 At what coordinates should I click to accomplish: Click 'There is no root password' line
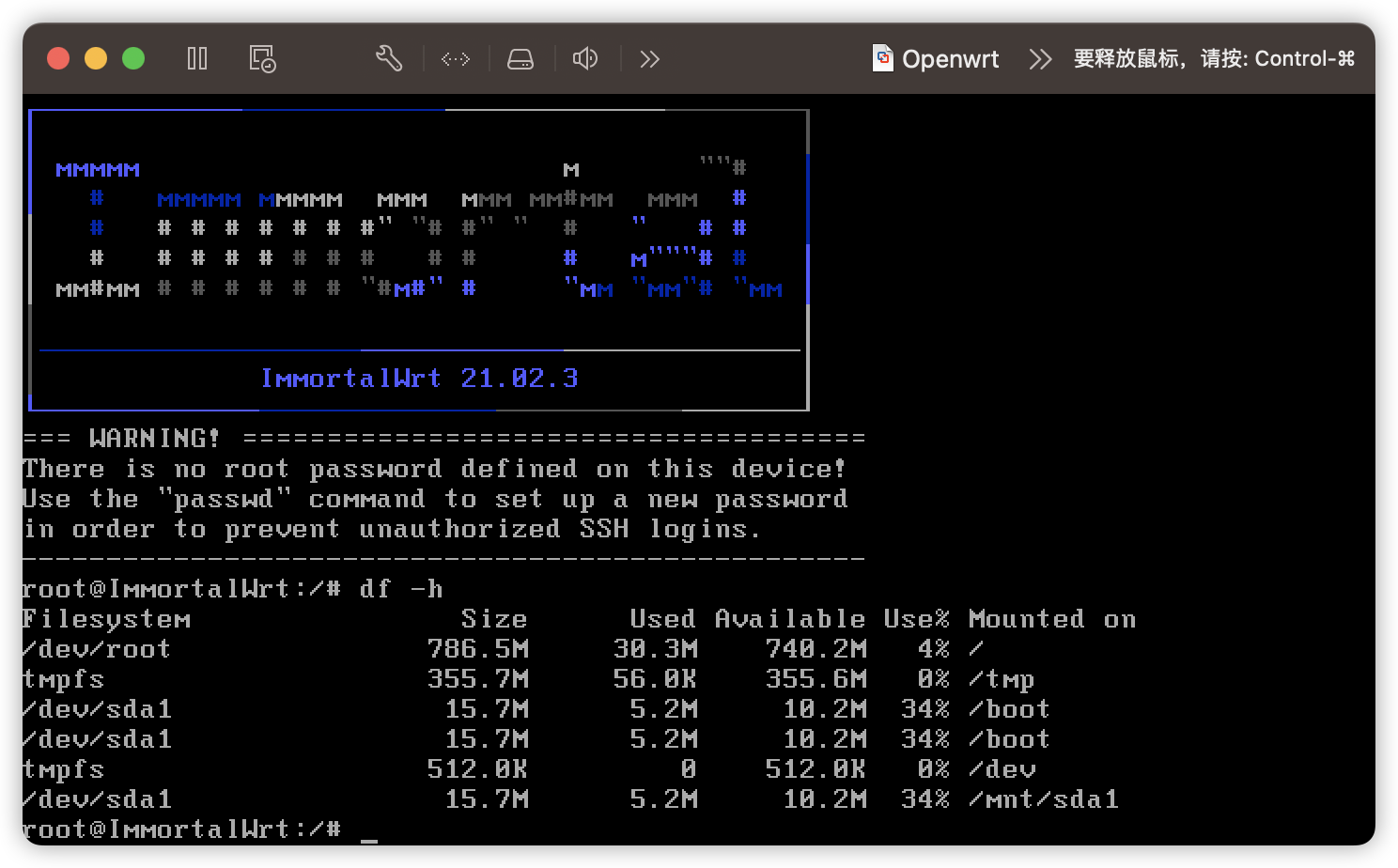pyautogui.click(x=434, y=468)
